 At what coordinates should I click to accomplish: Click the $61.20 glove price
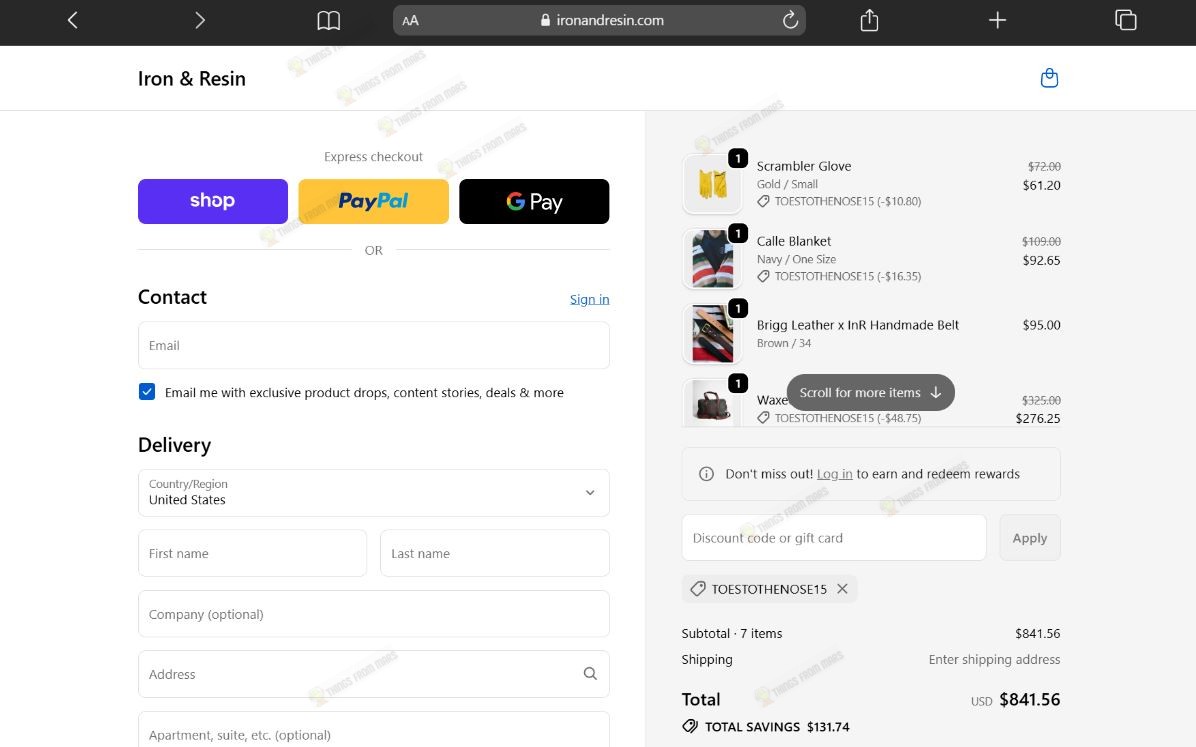pyautogui.click(x=1041, y=185)
